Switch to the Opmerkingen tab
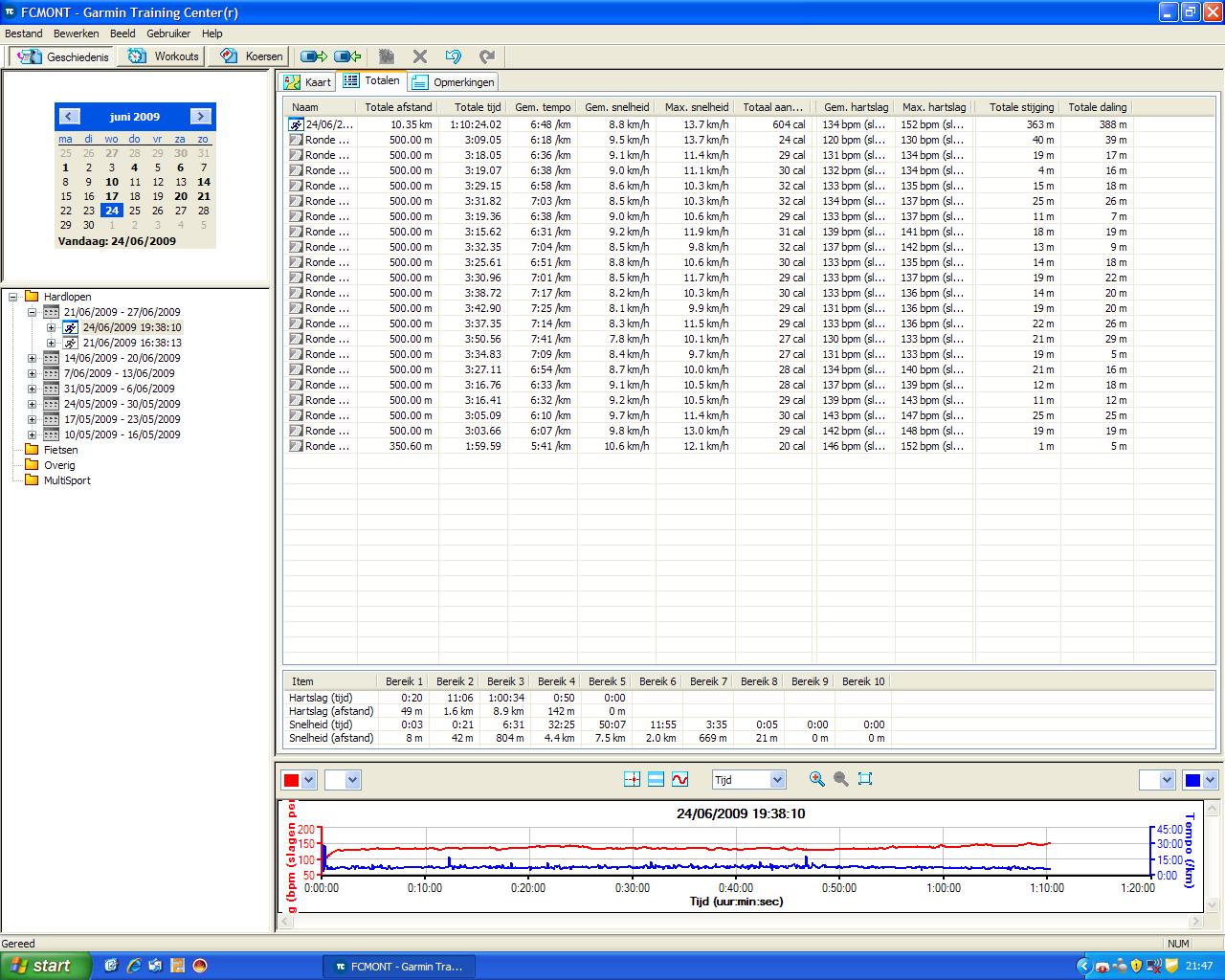The image size is (1225, 980). click(x=453, y=82)
